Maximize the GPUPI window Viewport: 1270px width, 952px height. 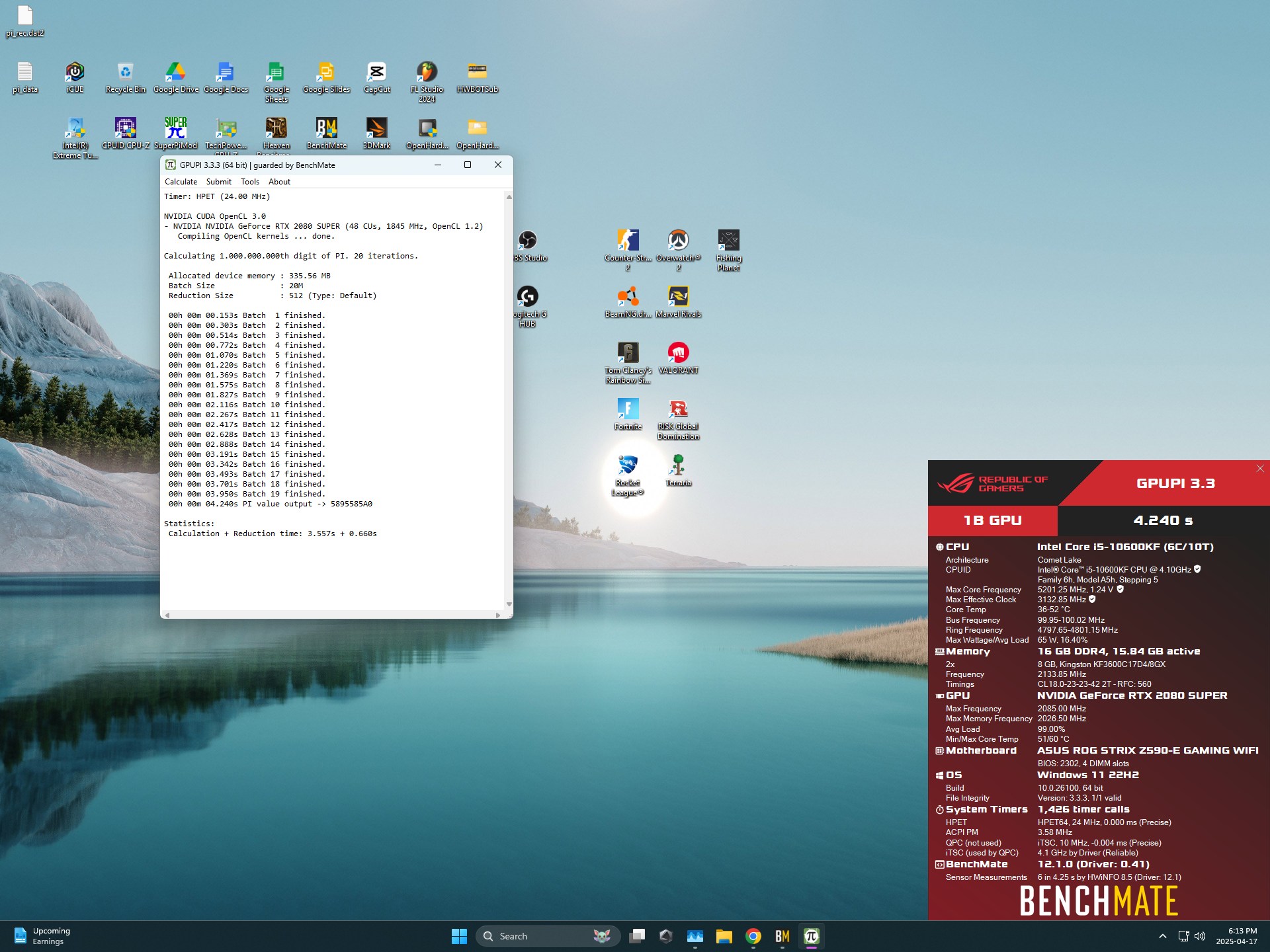(468, 165)
